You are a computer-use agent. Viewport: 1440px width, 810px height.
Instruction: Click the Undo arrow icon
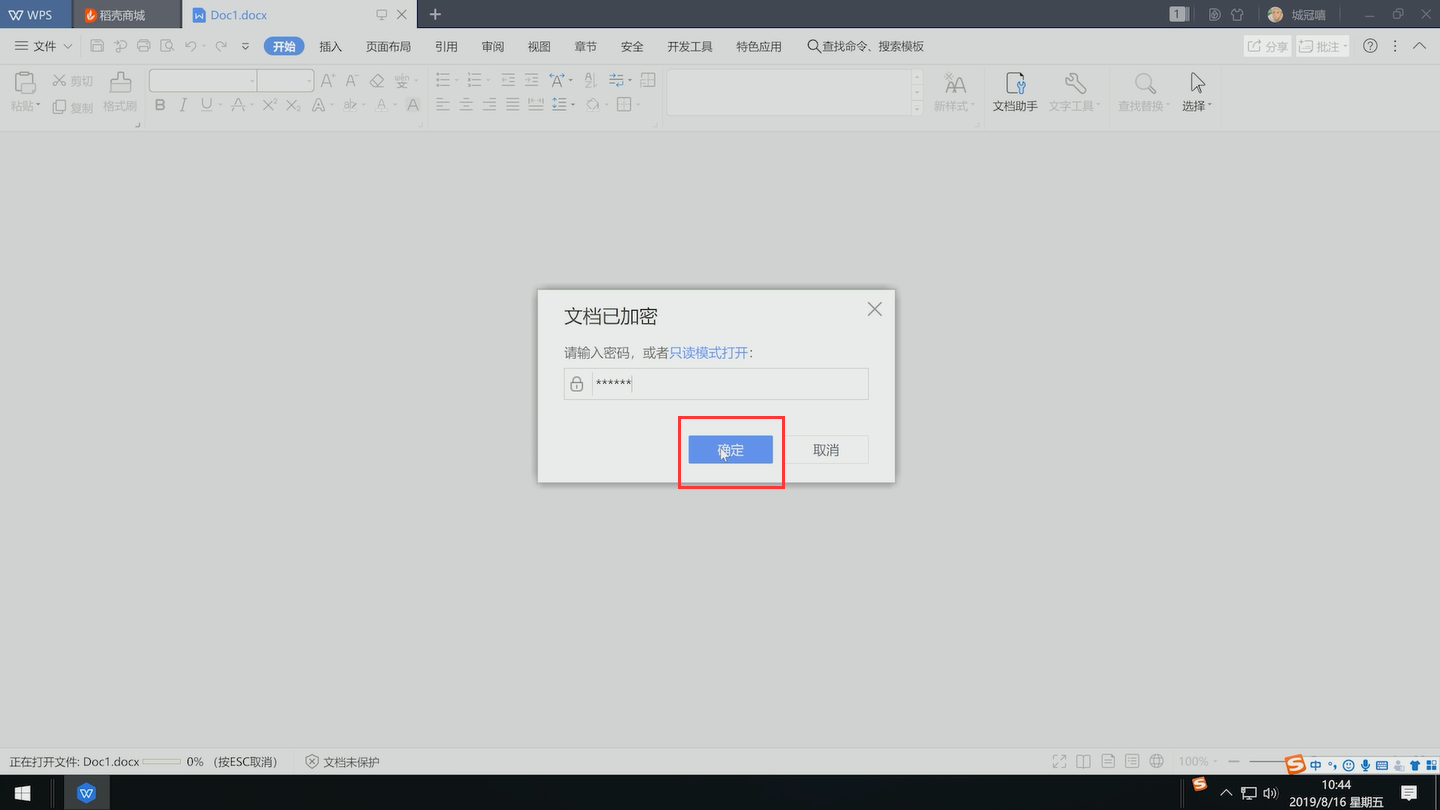[x=191, y=46]
